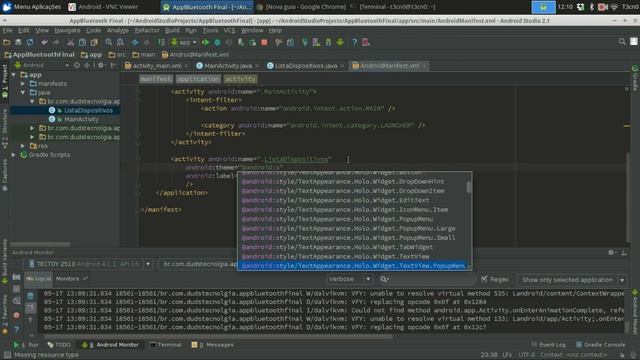The image size is (640, 360).
Task: Expand the res folder
Action: click(x=23, y=146)
